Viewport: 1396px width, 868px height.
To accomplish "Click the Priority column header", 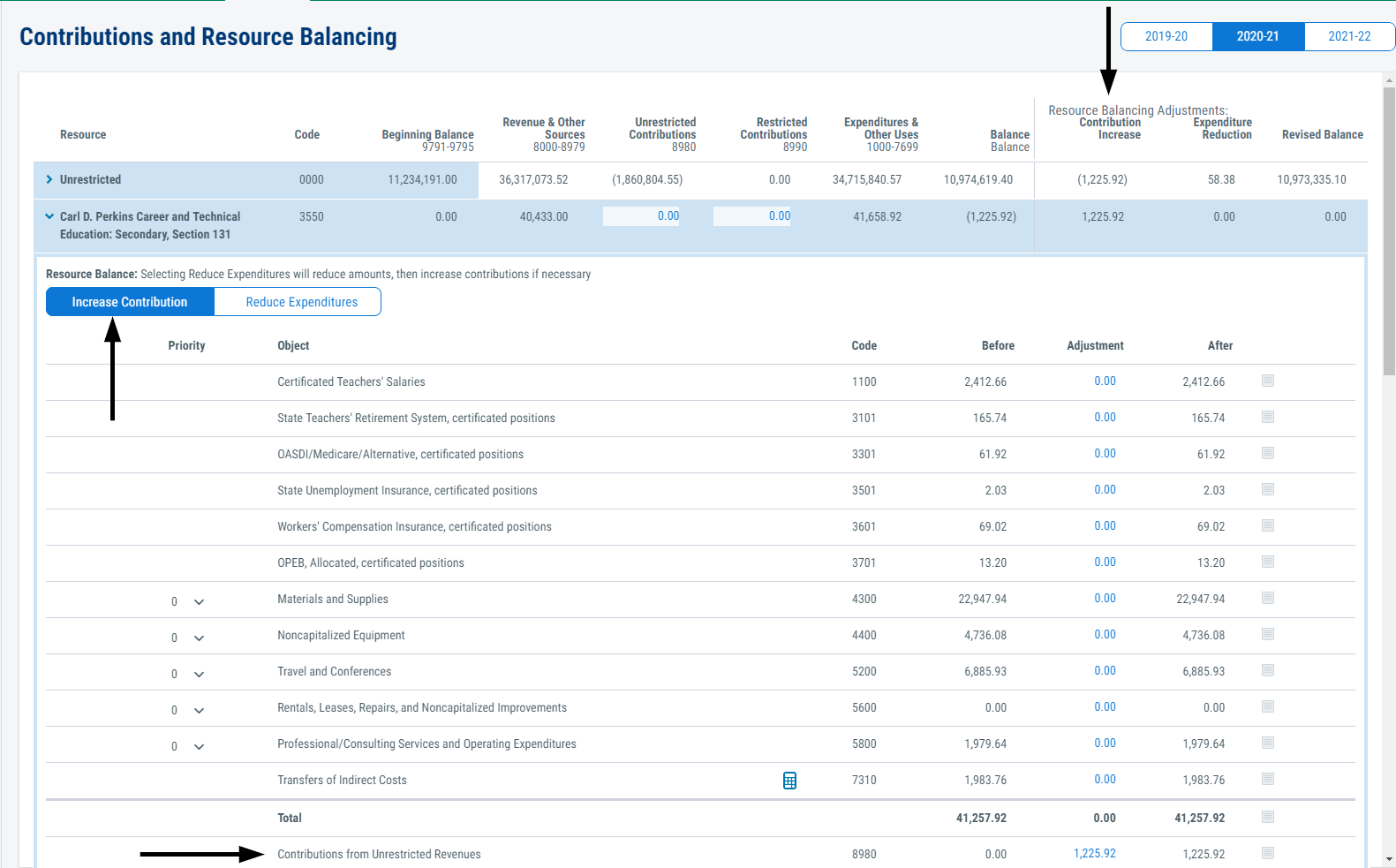I will (186, 346).
